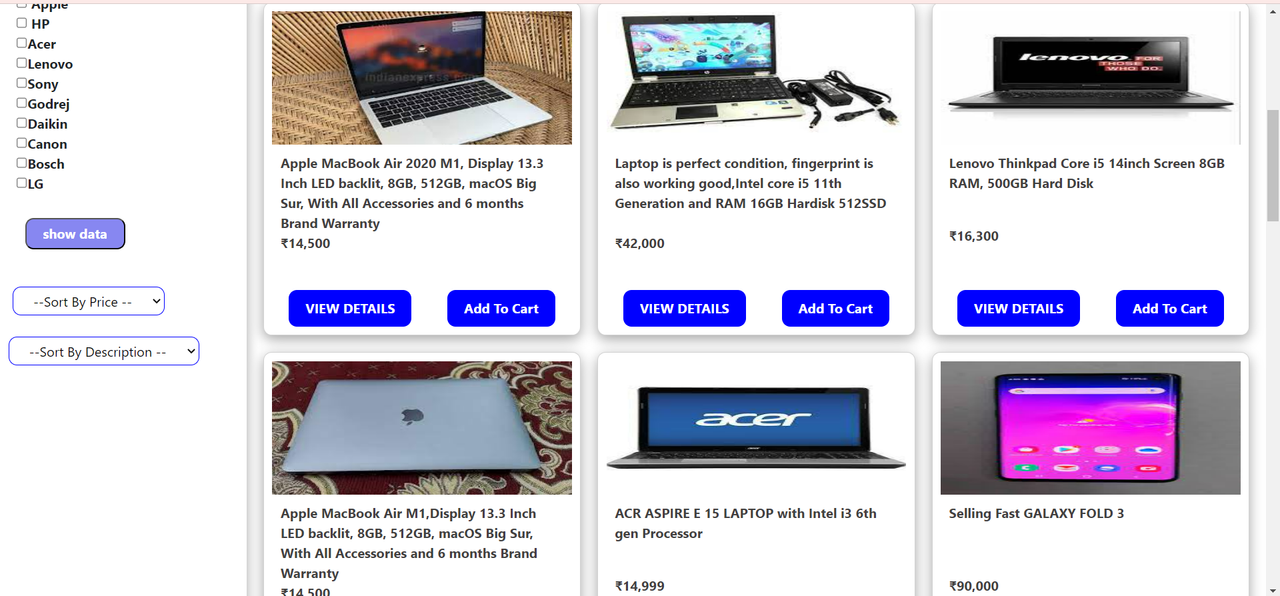Select the Canon brand checkbox
Image resolution: width=1280 pixels, height=596 pixels.
click(x=22, y=143)
